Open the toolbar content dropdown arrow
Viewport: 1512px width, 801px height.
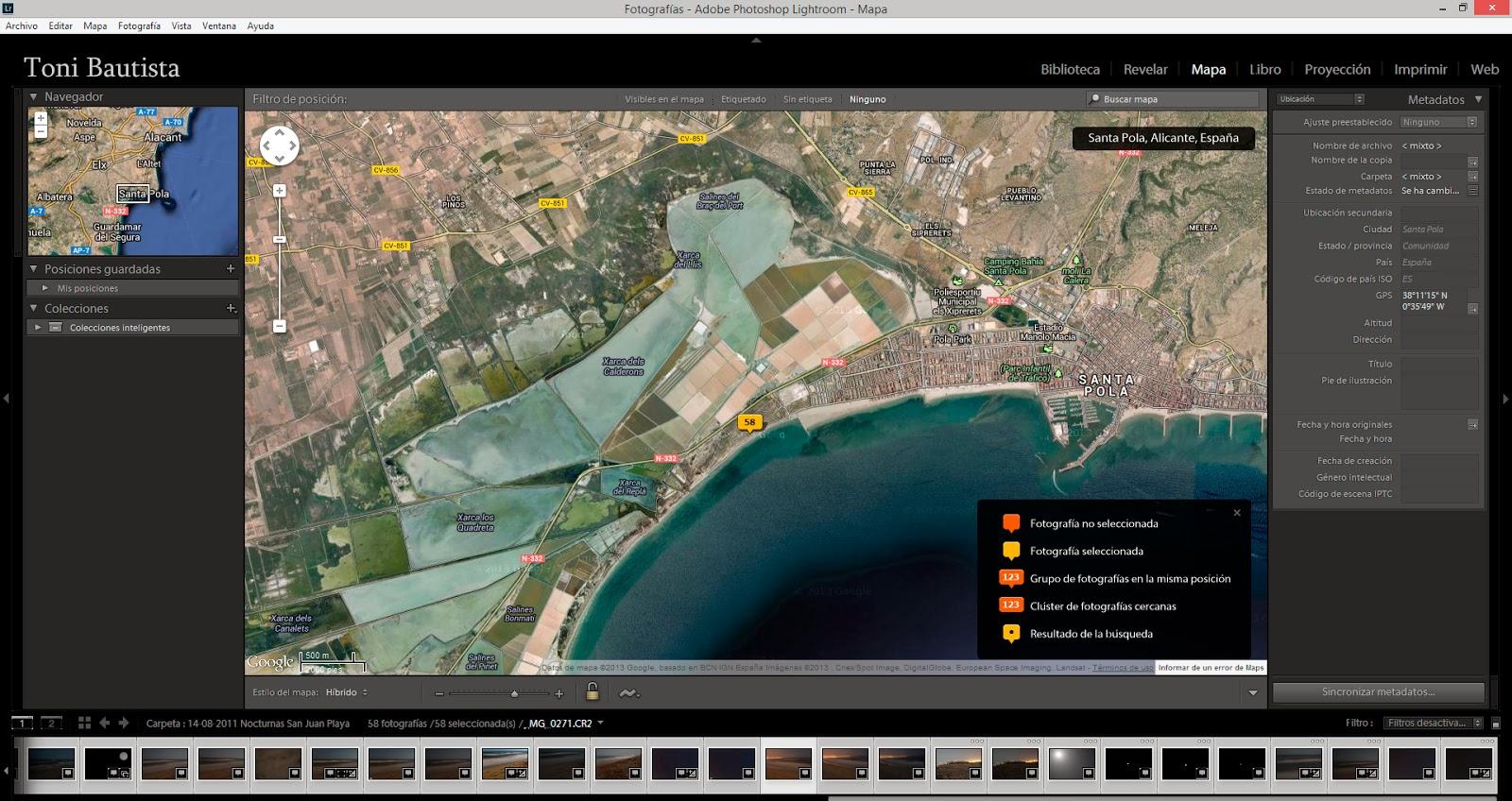pos(1253,692)
